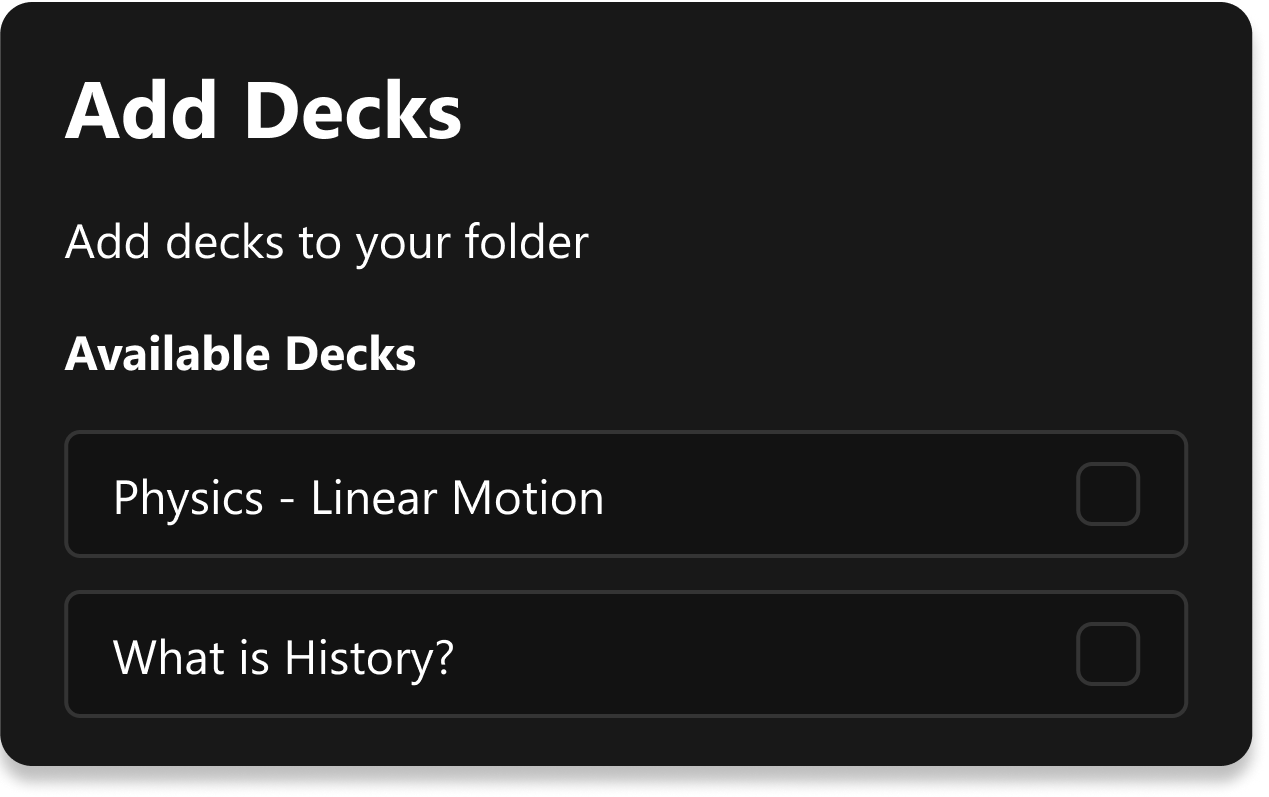Click the 'Add decks to your folder' subtitle
The width and height of the screenshot is (1269, 797).
click(326, 242)
